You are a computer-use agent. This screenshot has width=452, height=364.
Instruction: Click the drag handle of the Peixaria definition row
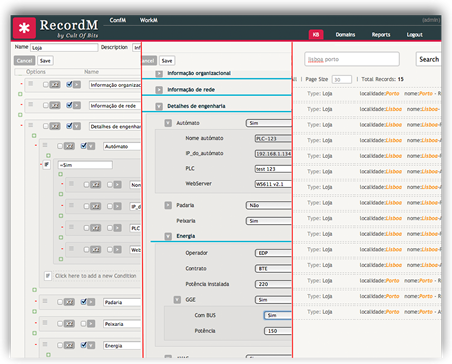click(45, 323)
